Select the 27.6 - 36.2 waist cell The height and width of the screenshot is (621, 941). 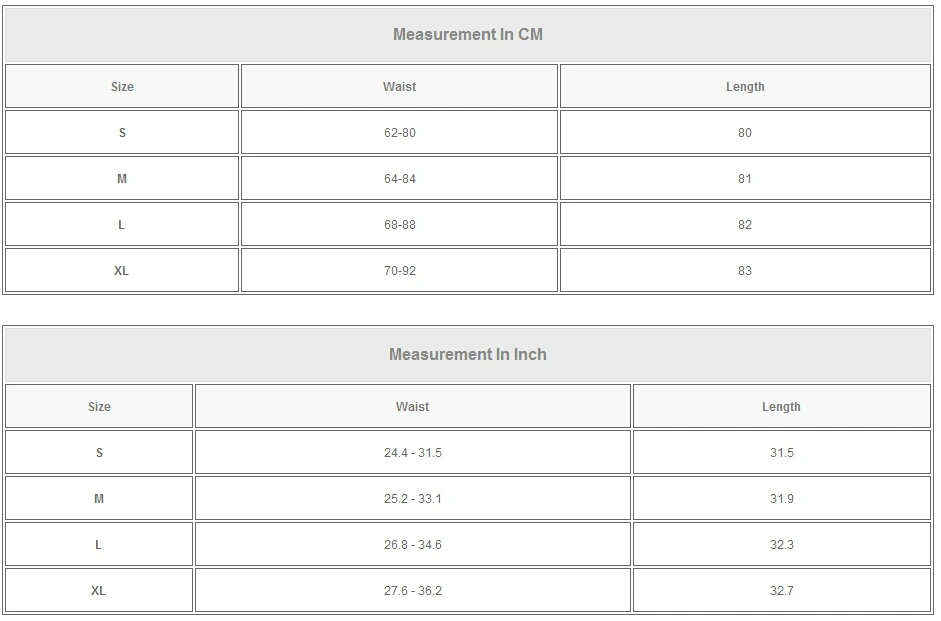(x=412, y=591)
